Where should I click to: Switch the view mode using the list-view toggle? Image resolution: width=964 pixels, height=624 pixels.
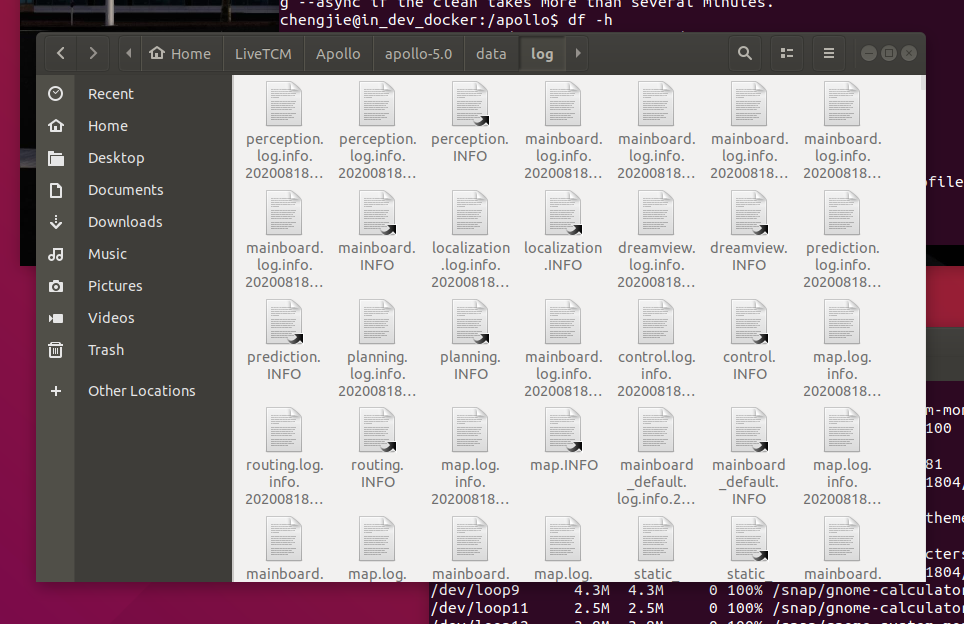click(786, 53)
